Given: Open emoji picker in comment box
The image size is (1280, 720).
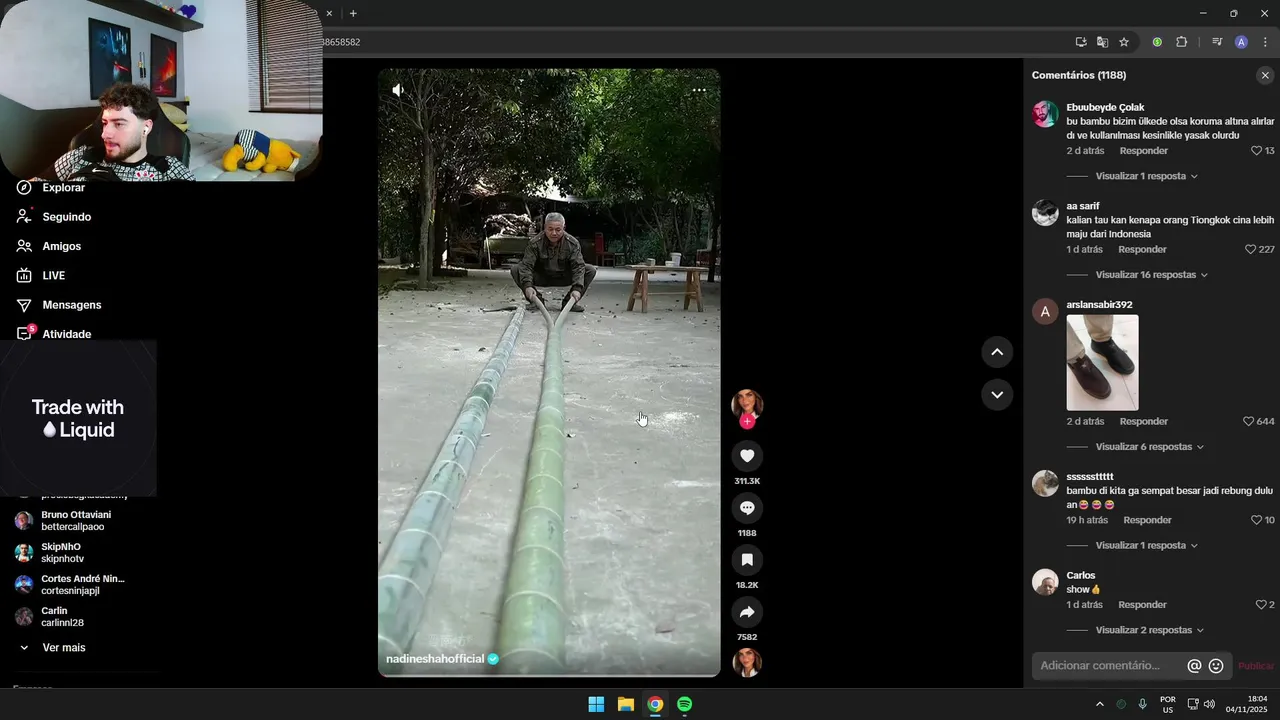Looking at the screenshot, I should click(x=1216, y=666).
